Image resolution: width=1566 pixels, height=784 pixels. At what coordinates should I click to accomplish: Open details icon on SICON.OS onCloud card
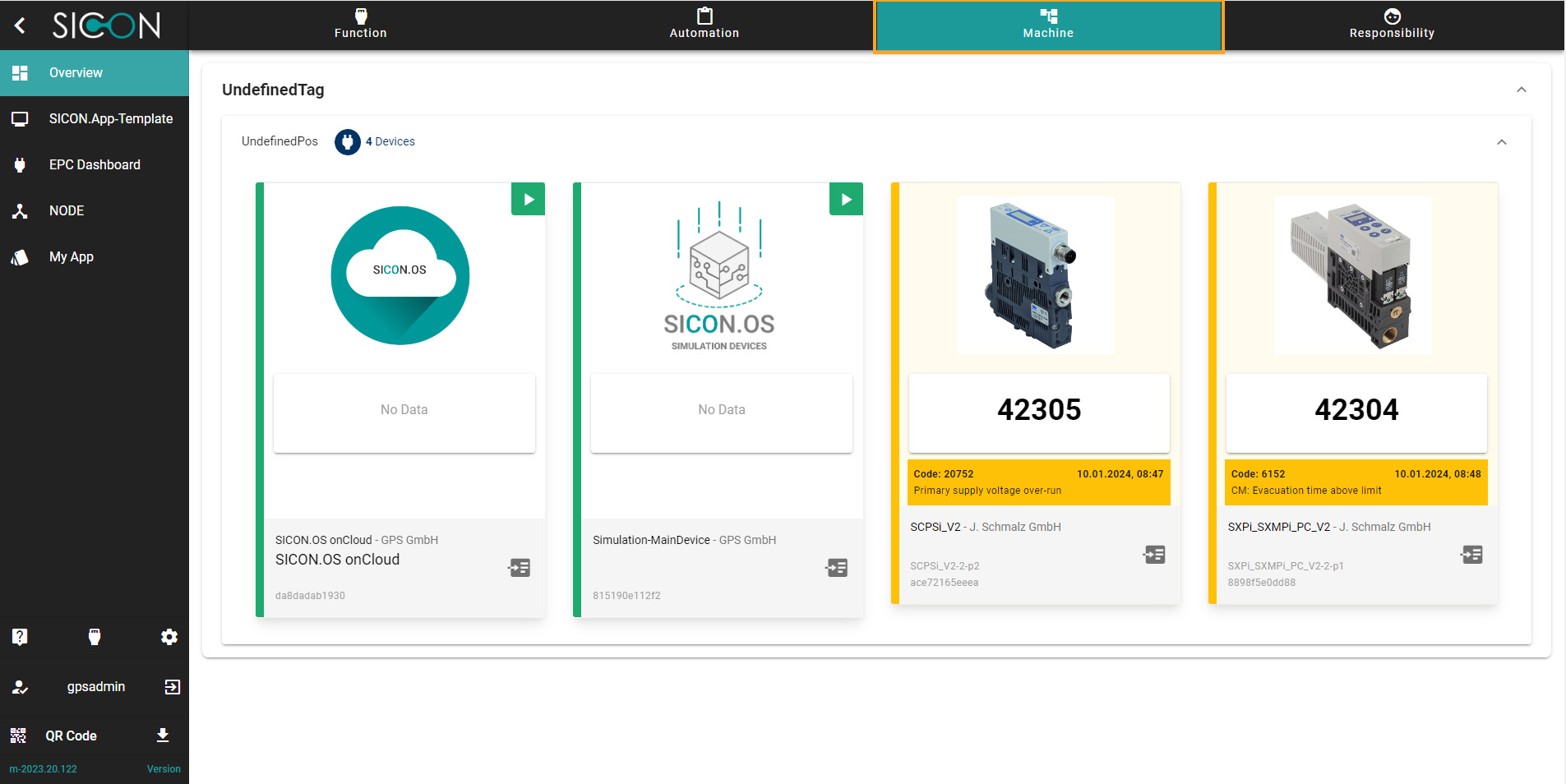[x=520, y=568]
